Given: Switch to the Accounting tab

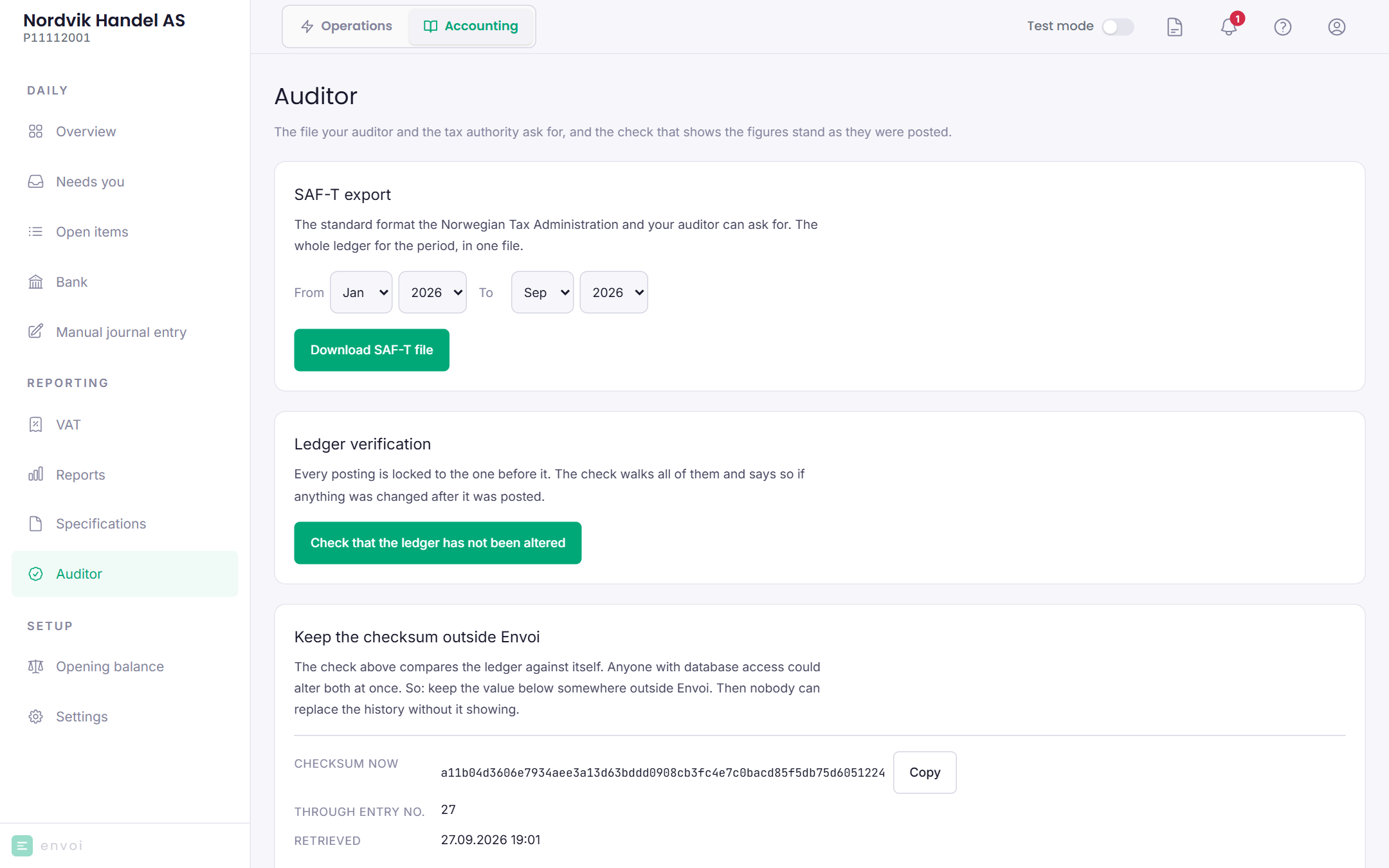Looking at the screenshot, I should [x=471, y=26].
